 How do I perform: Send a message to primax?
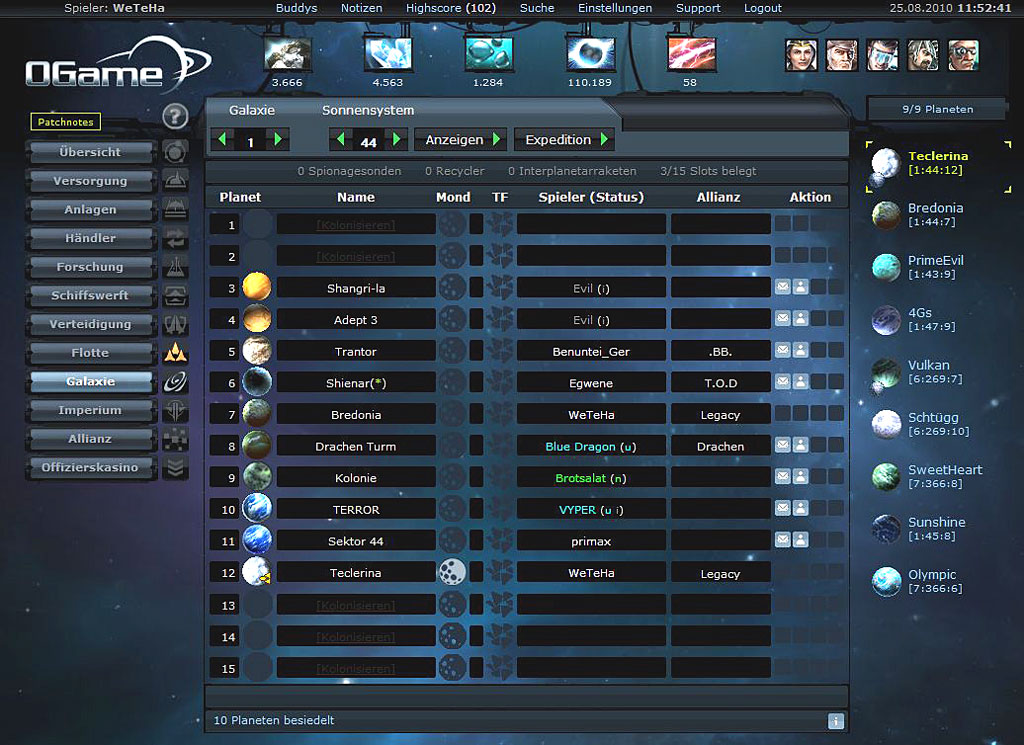[x=782, y=539]
